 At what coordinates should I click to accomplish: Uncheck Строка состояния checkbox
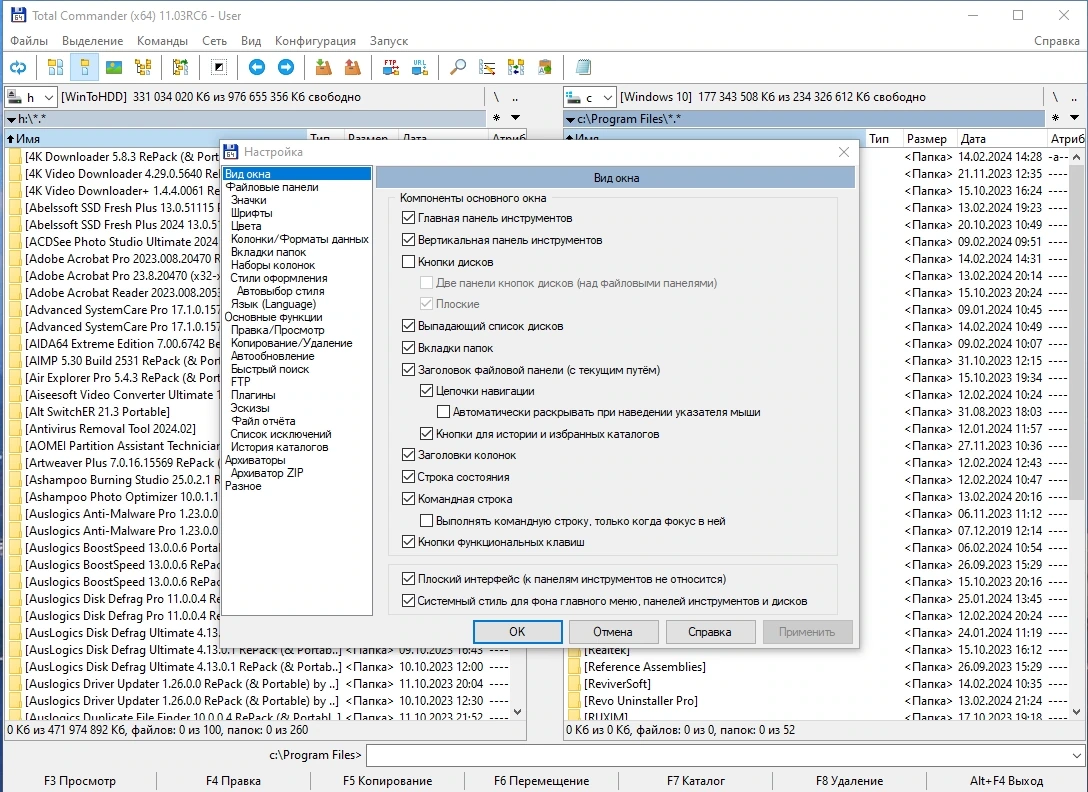pos(409,477)
